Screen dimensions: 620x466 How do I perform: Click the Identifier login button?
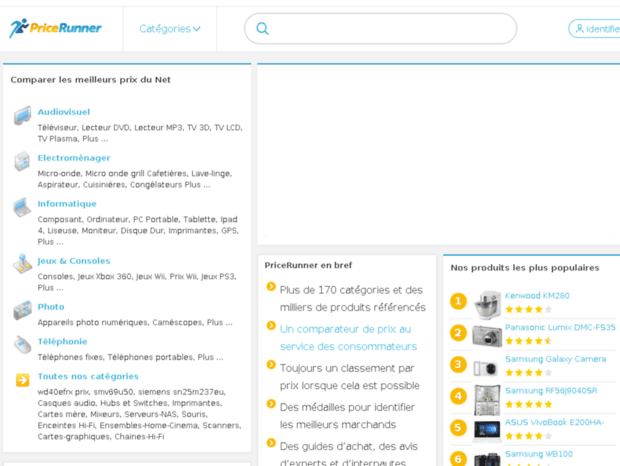[x=594, y=29]
